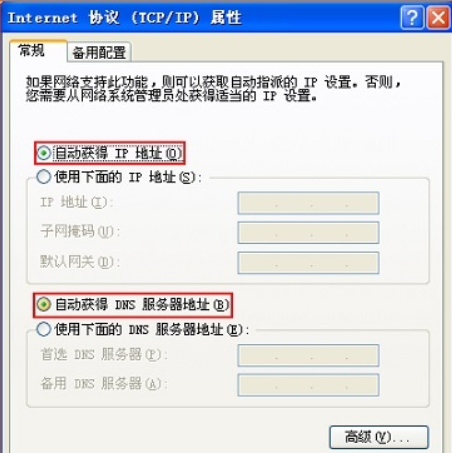Image resolution: width=452 pixels, height=453 pixels.
Task: Select 自动获得 DNS 服务器地址 option
Action: tap(44, 304)
